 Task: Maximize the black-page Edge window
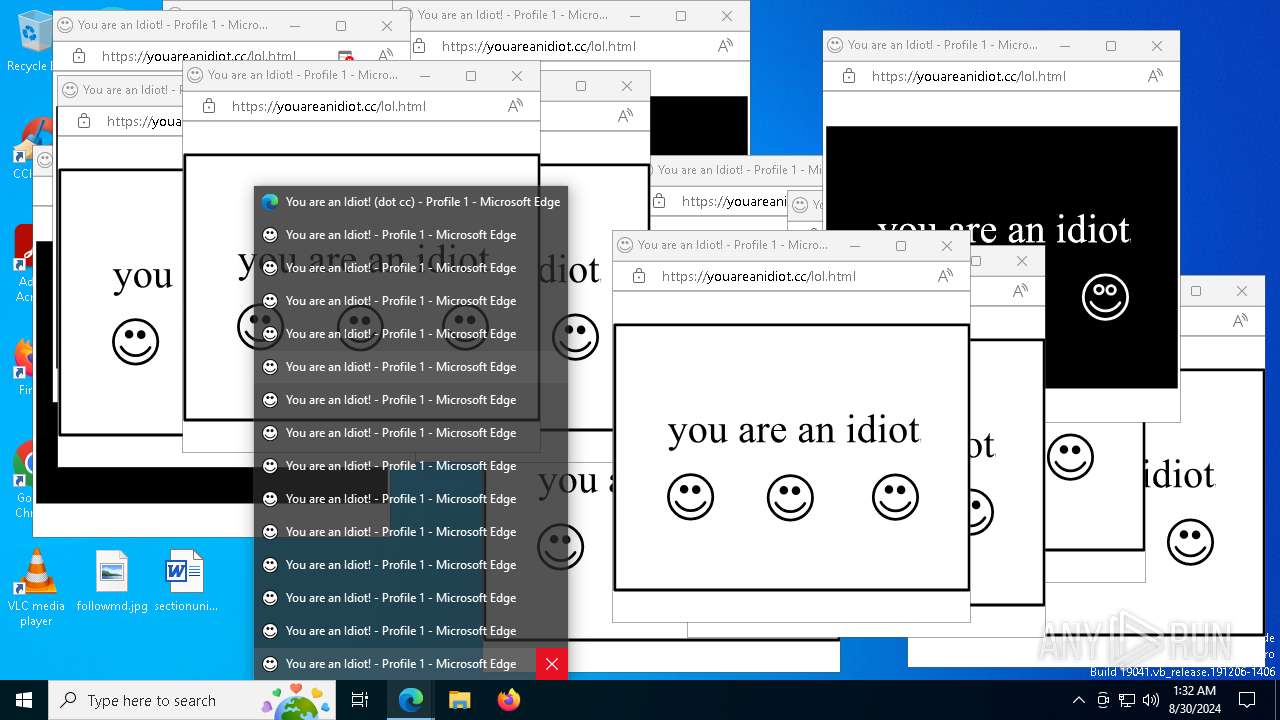coord(1111,45)
